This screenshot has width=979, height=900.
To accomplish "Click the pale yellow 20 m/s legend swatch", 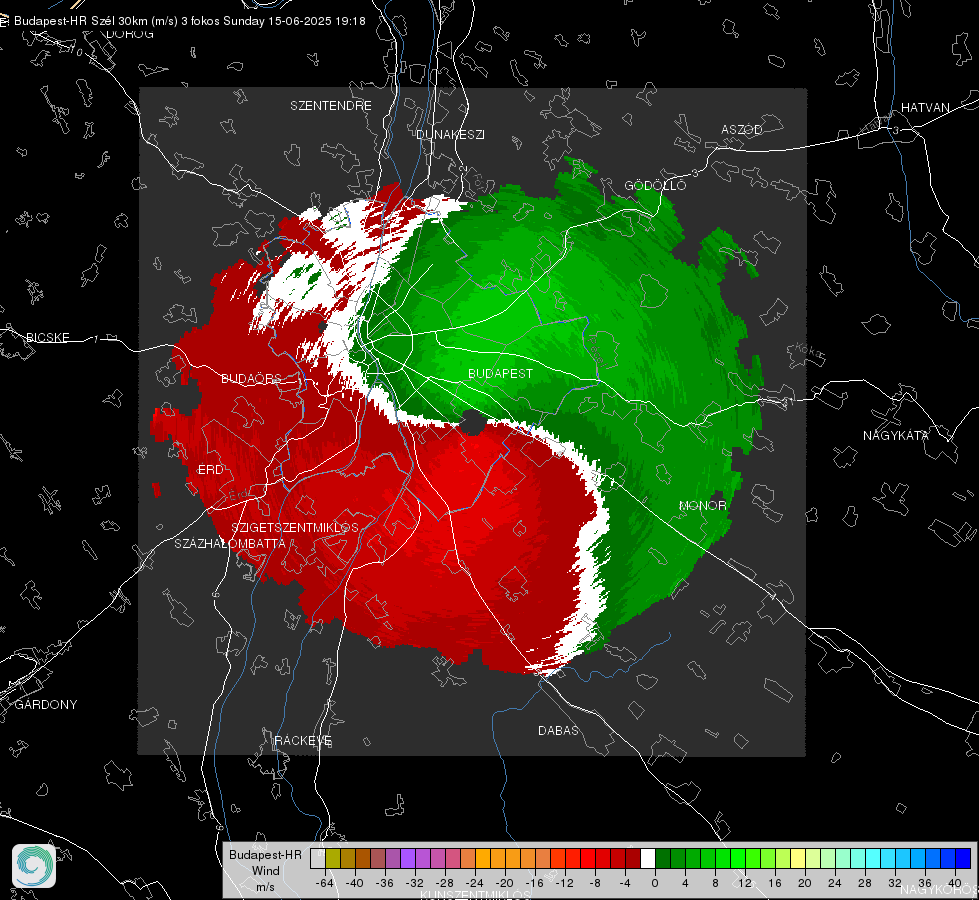I will 798,859.
